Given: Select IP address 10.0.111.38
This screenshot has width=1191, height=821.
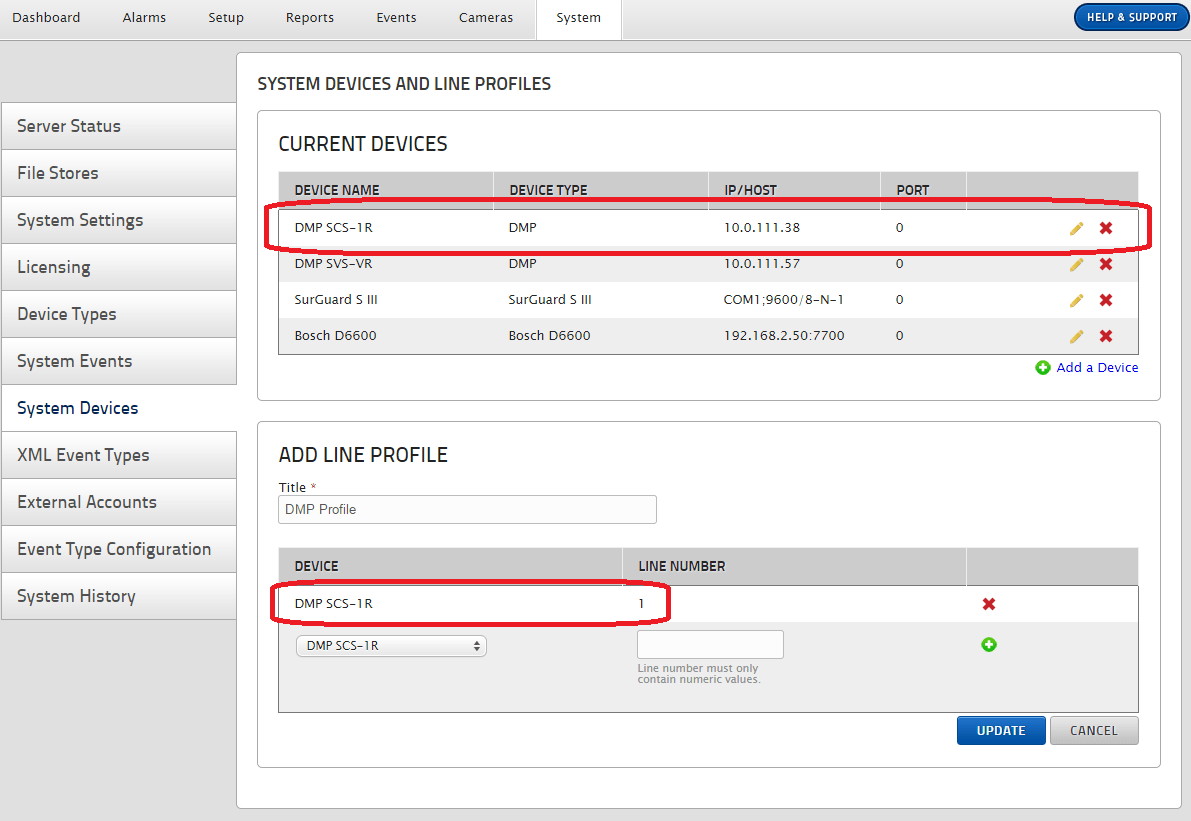Looking at the screenshot, I should [762, 228].
